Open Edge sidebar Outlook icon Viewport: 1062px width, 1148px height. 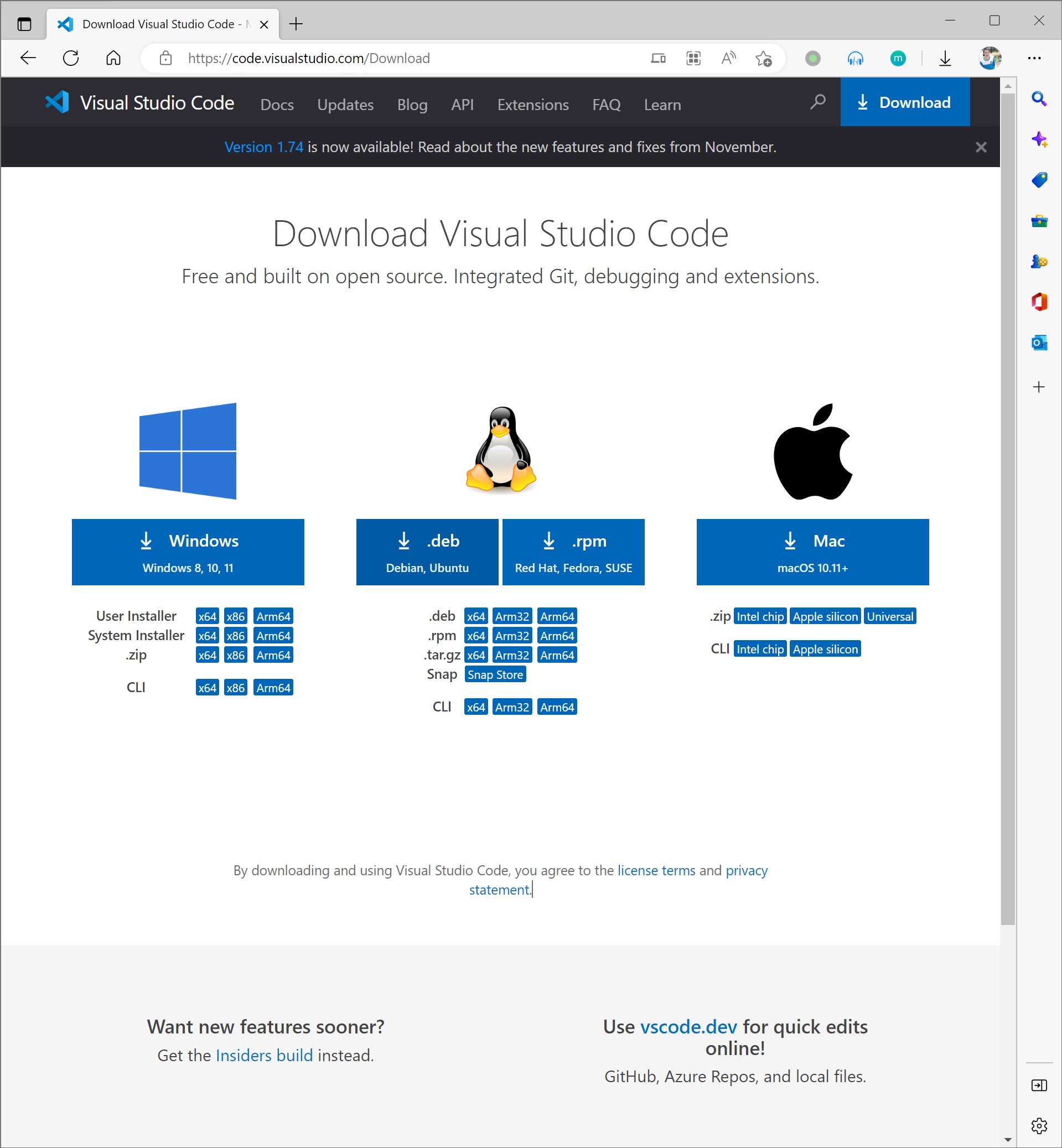pyautogui.click(x=1039, y=343)
